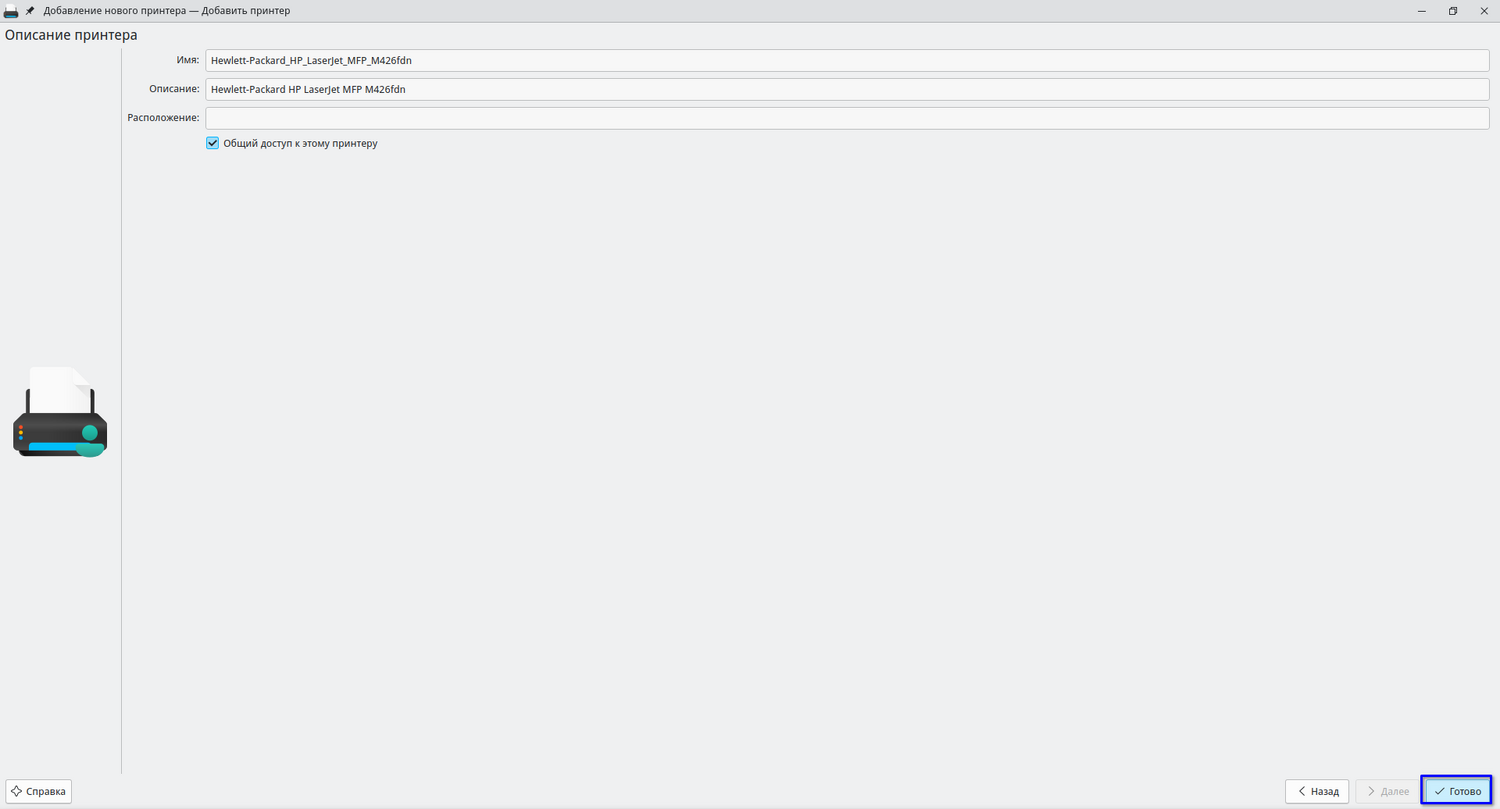Open help with the Справка button
The image size is (1500, 809).
39,791
